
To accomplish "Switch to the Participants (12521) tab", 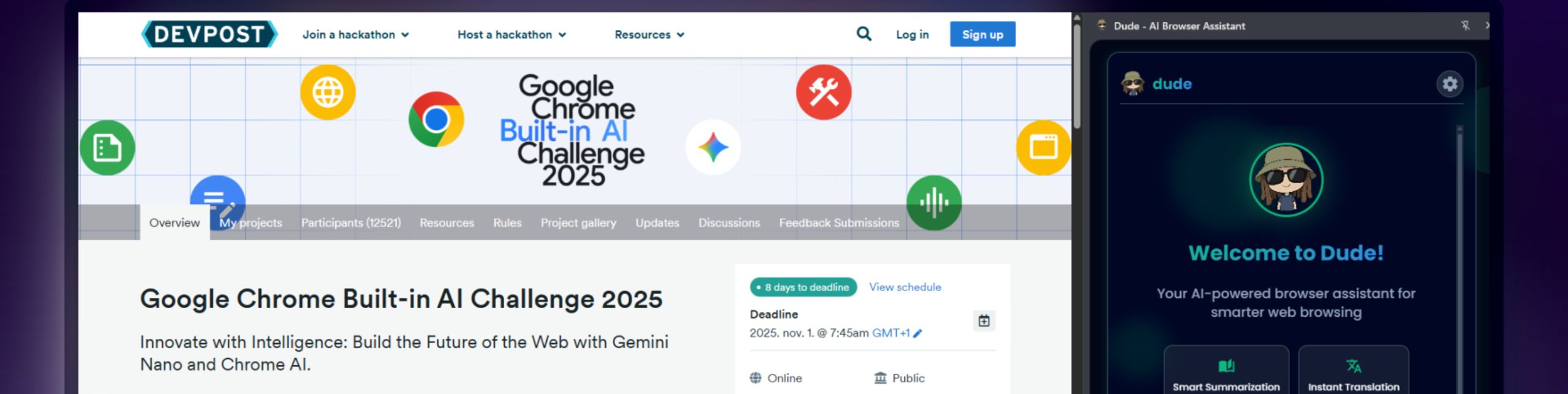I will (x=351, y=223).
